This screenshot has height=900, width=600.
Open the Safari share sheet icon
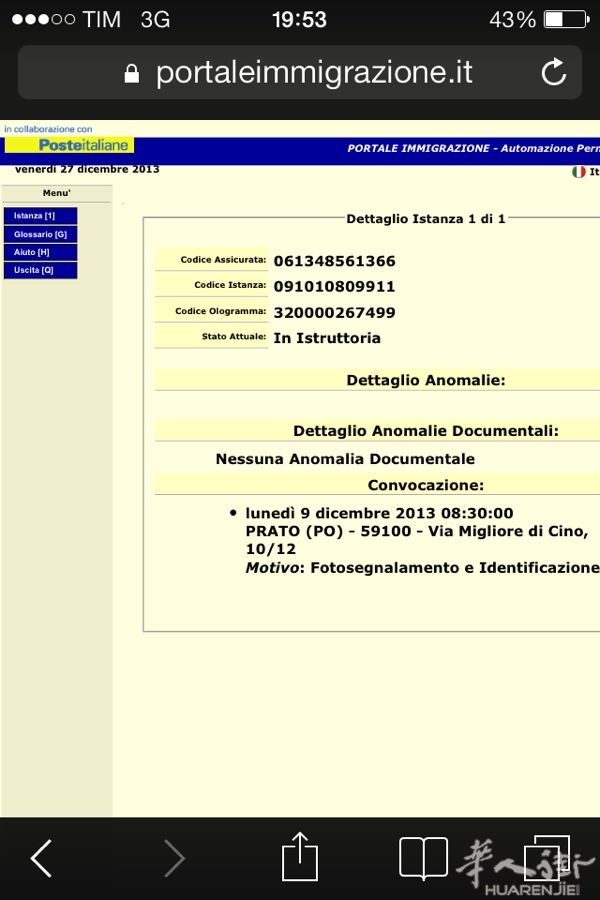coord(300,856)
